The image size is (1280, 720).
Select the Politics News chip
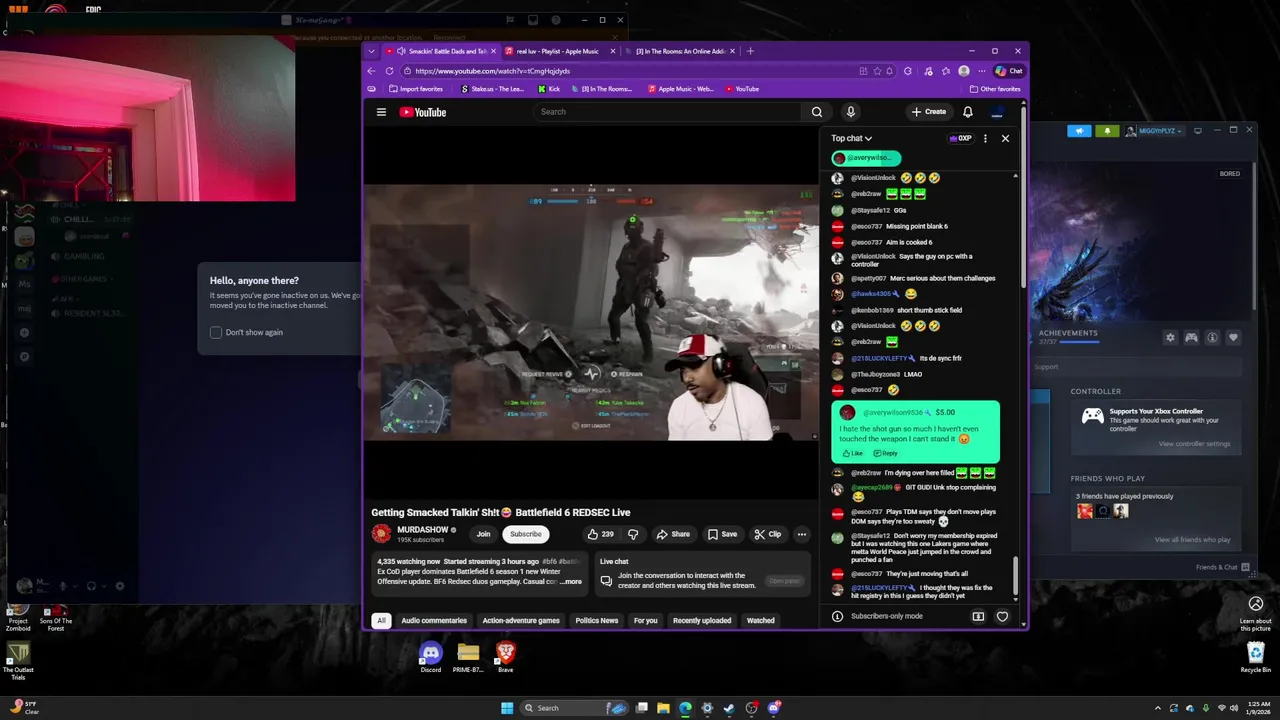pyautogui.click(x=596, y=620)
